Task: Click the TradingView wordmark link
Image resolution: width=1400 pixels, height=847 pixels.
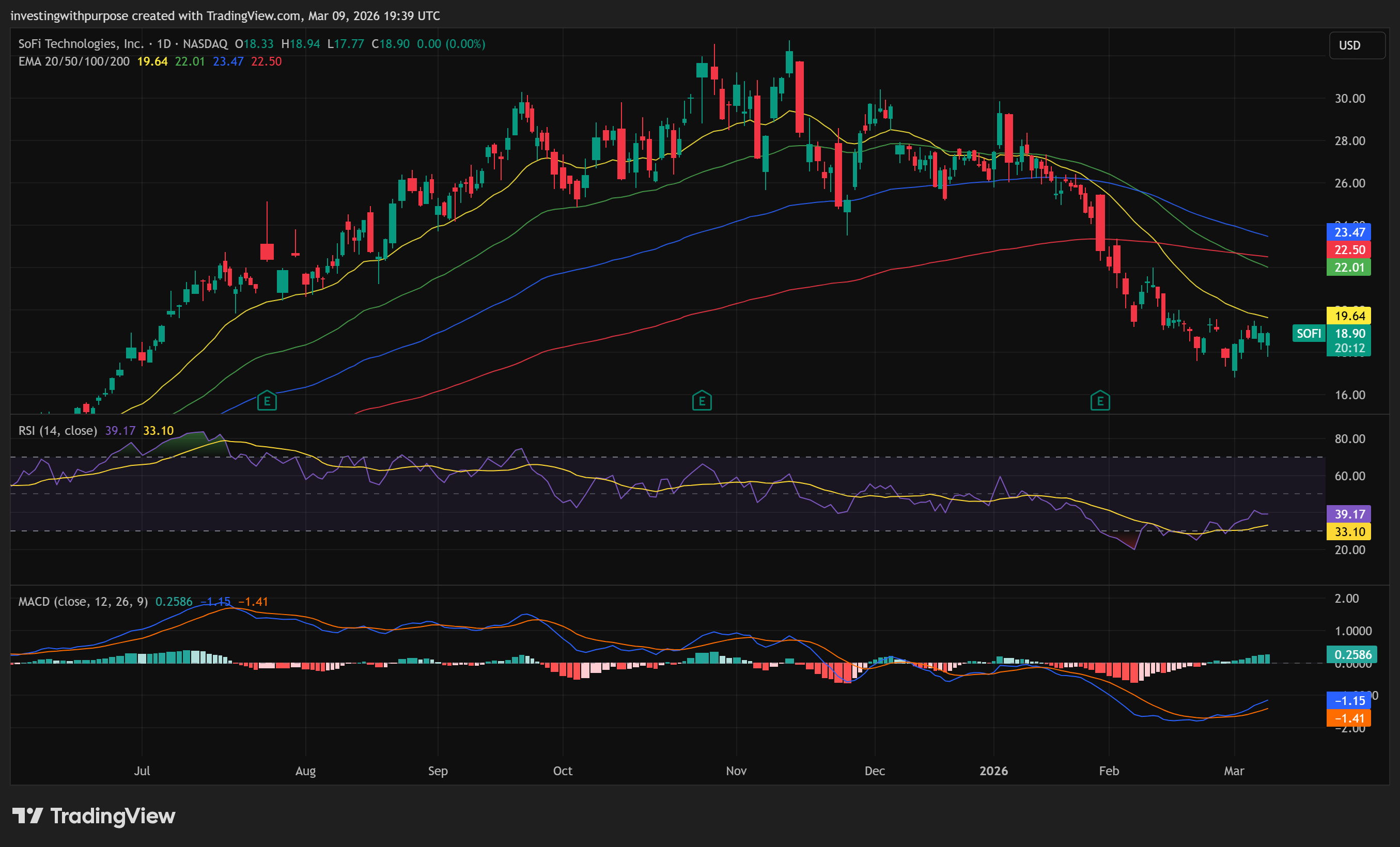Action: tap(113, 816)
